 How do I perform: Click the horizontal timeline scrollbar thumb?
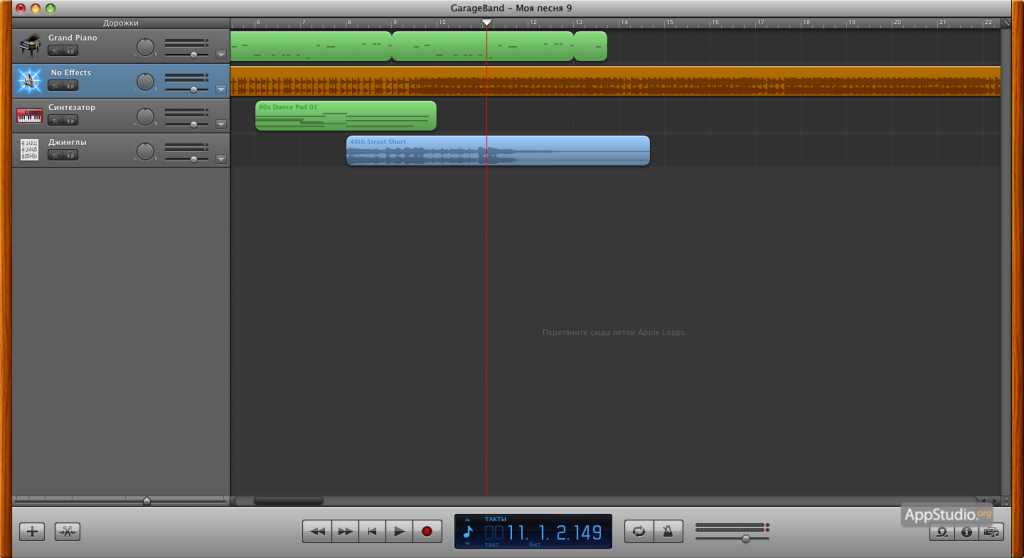(289, 501)
